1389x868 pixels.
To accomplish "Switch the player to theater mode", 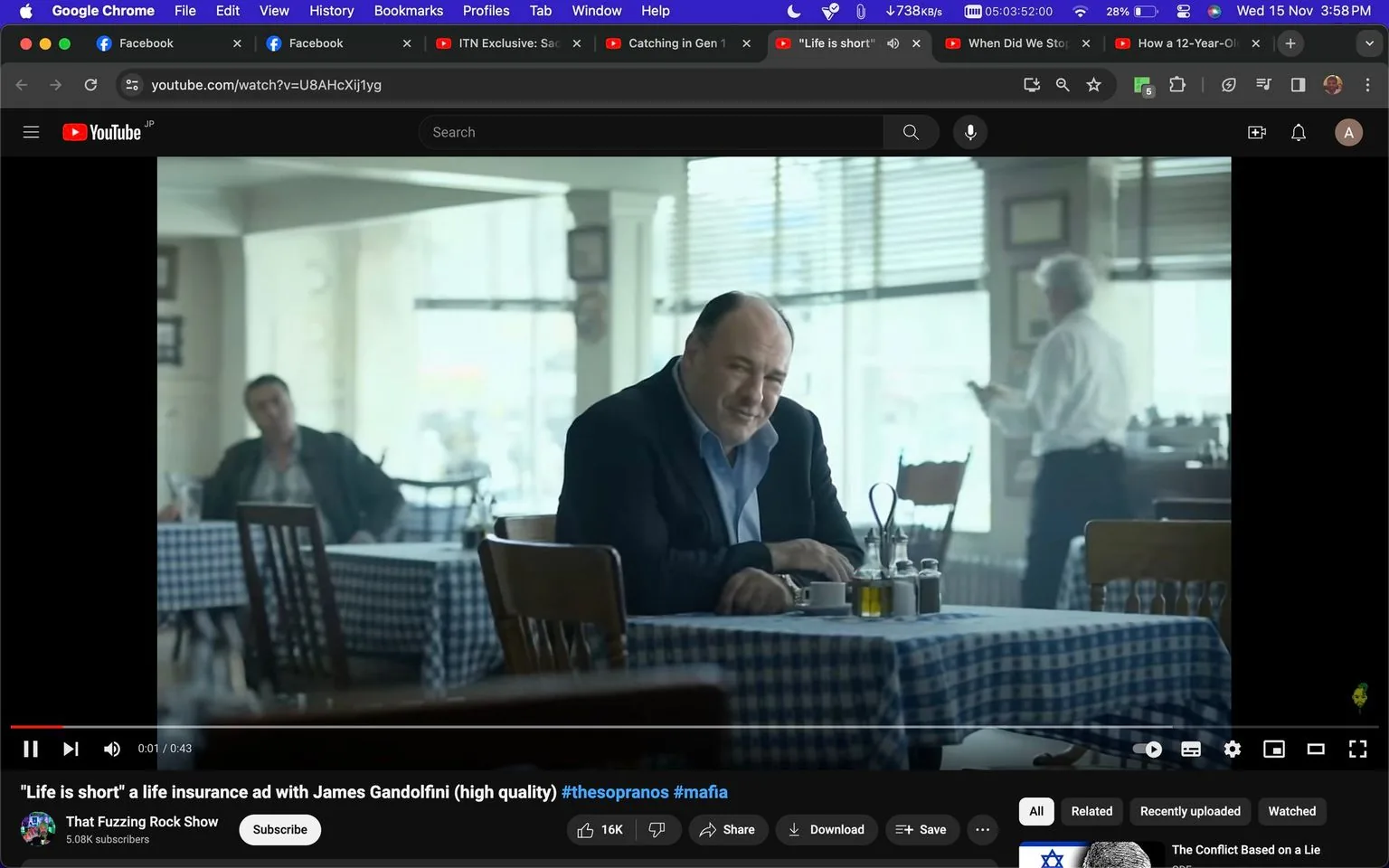I will [x=1316, y=749].
